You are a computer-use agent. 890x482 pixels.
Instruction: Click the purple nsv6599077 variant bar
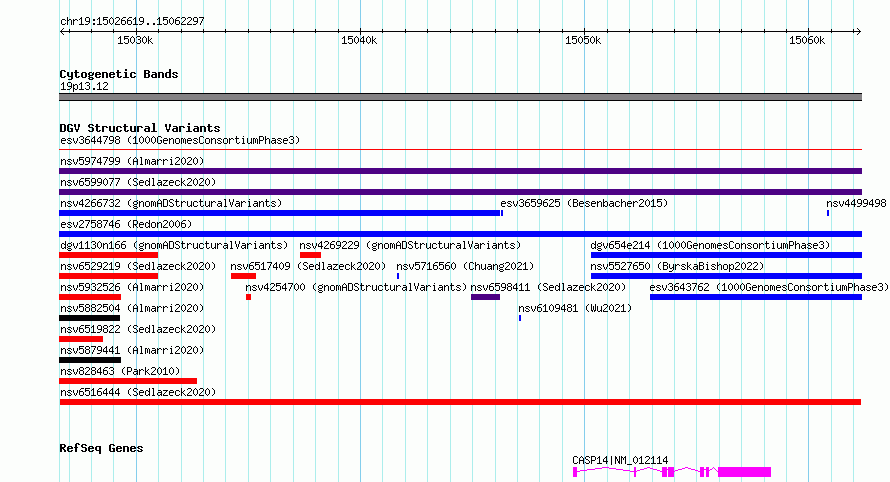coord(460,192)
